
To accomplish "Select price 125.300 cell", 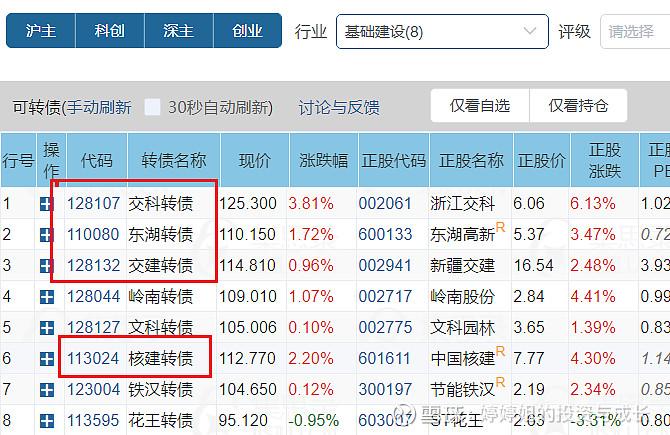I will pyautogui.click(x=248, y=203).
